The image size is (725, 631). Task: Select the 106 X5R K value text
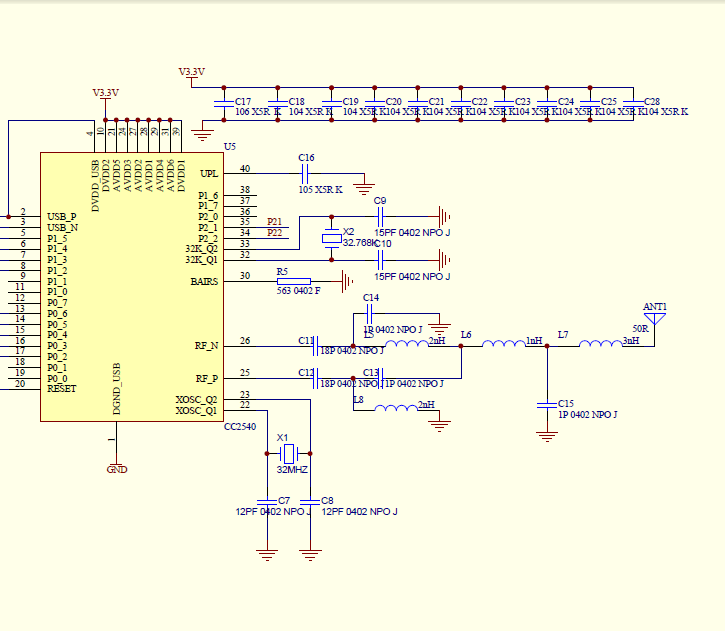tap(258, 112)
